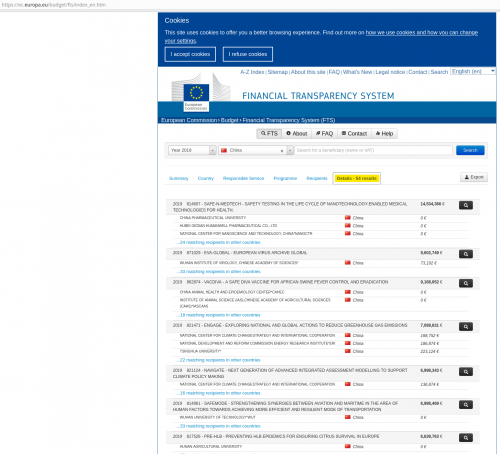Switch to the Programme tab
The image size is (500, 454).
(x=285, y=178)
